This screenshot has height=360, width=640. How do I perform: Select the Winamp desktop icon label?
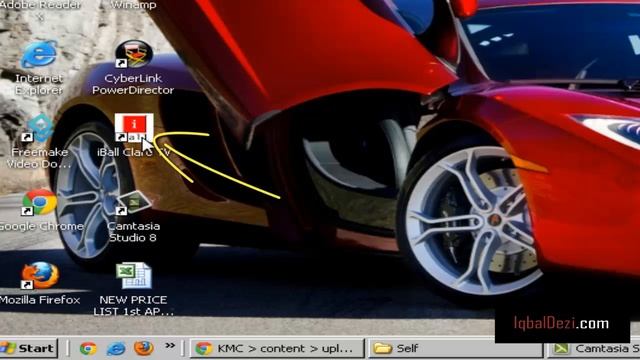pyautogui.click(x=133, y=5)
